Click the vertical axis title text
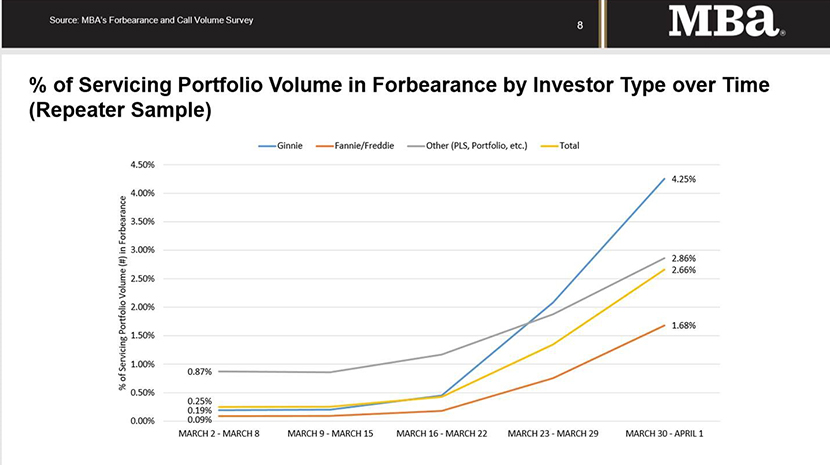830x465 pixels. coord(122,292)
